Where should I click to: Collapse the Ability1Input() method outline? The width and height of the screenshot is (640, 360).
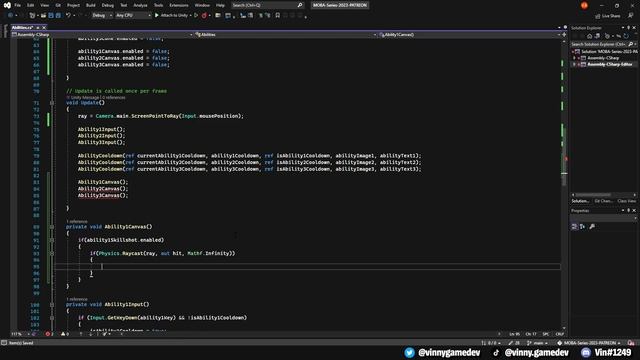pyautogui.click(x=52, y=304)
